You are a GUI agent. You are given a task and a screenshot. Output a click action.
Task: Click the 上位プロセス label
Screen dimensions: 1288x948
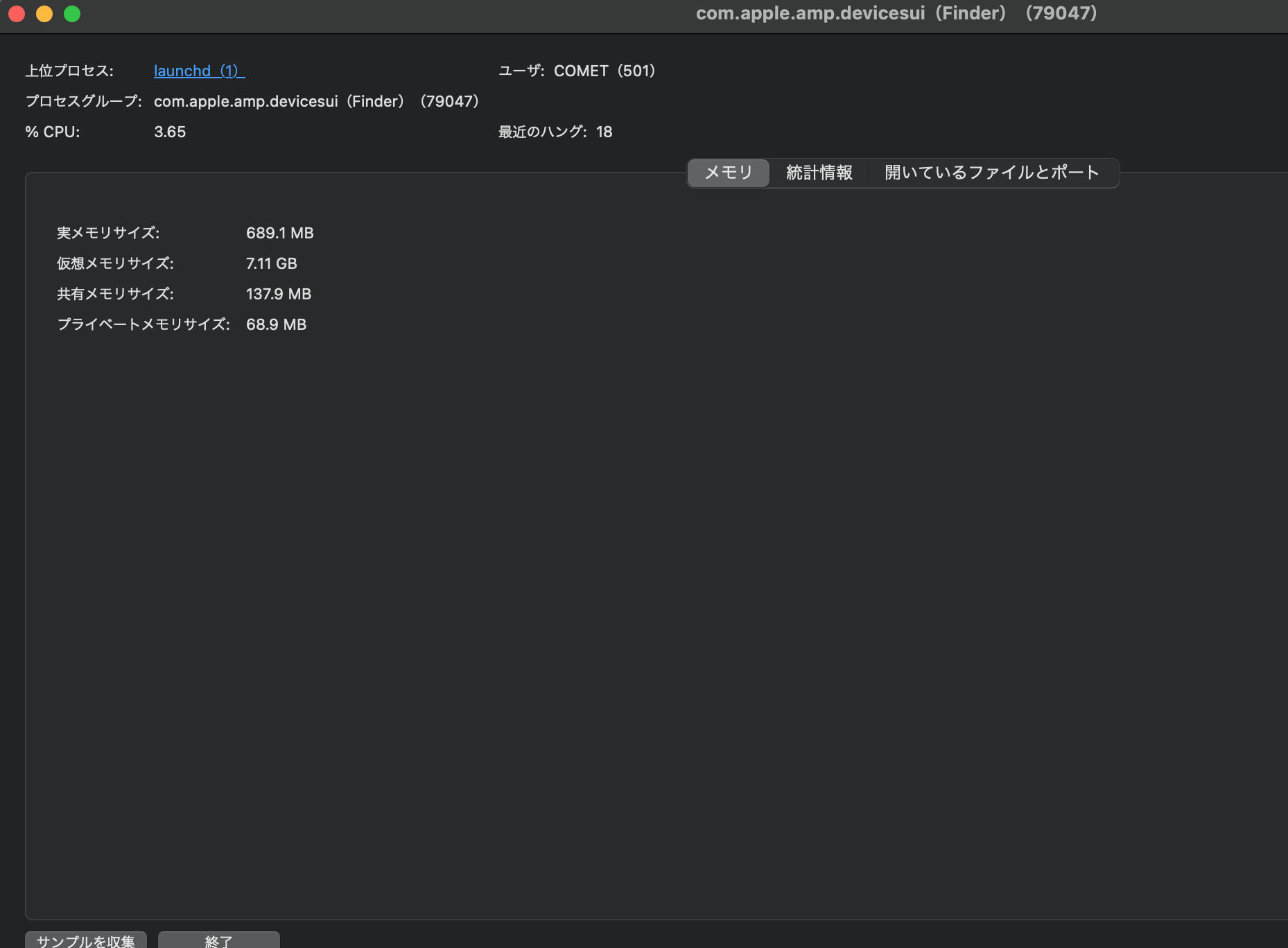(69, 71)
